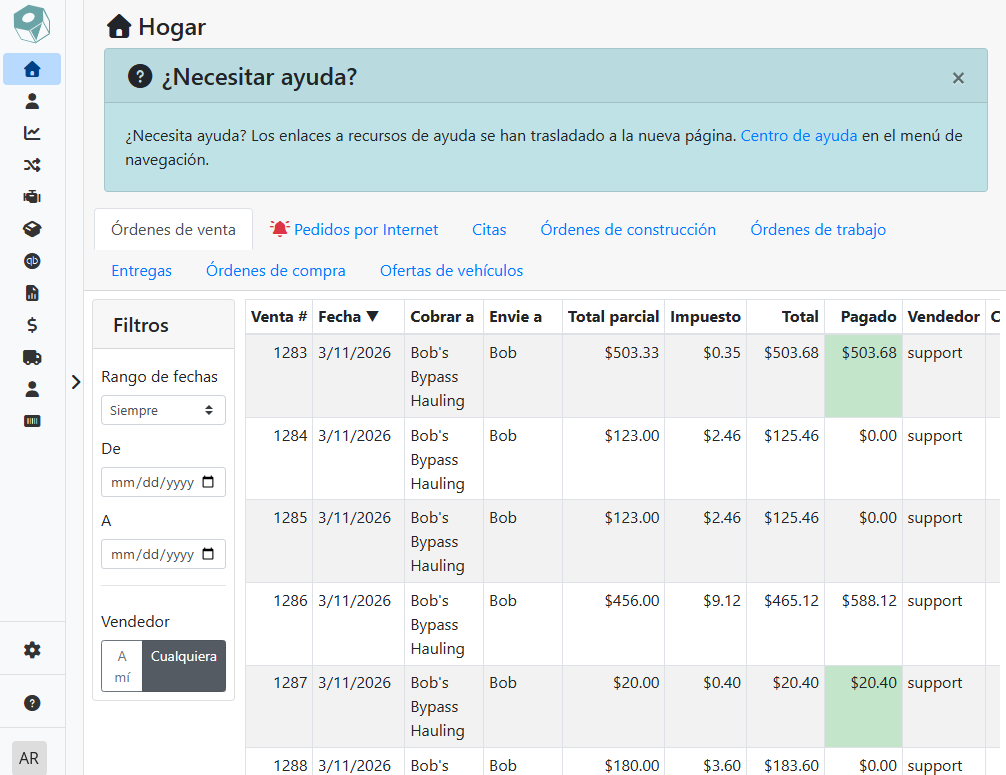The height and width of the screenshot is (775, 1006).
Task: Click the AR user avatar button
Action: click(x=29, y=758)
